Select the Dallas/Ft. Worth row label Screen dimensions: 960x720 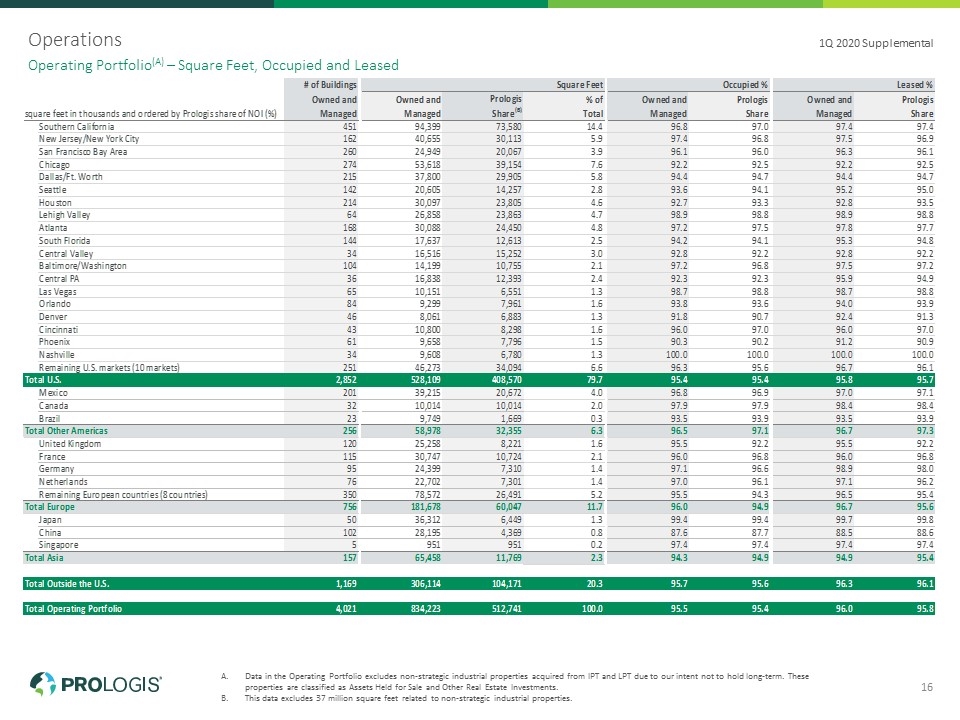tap(70, 177)
